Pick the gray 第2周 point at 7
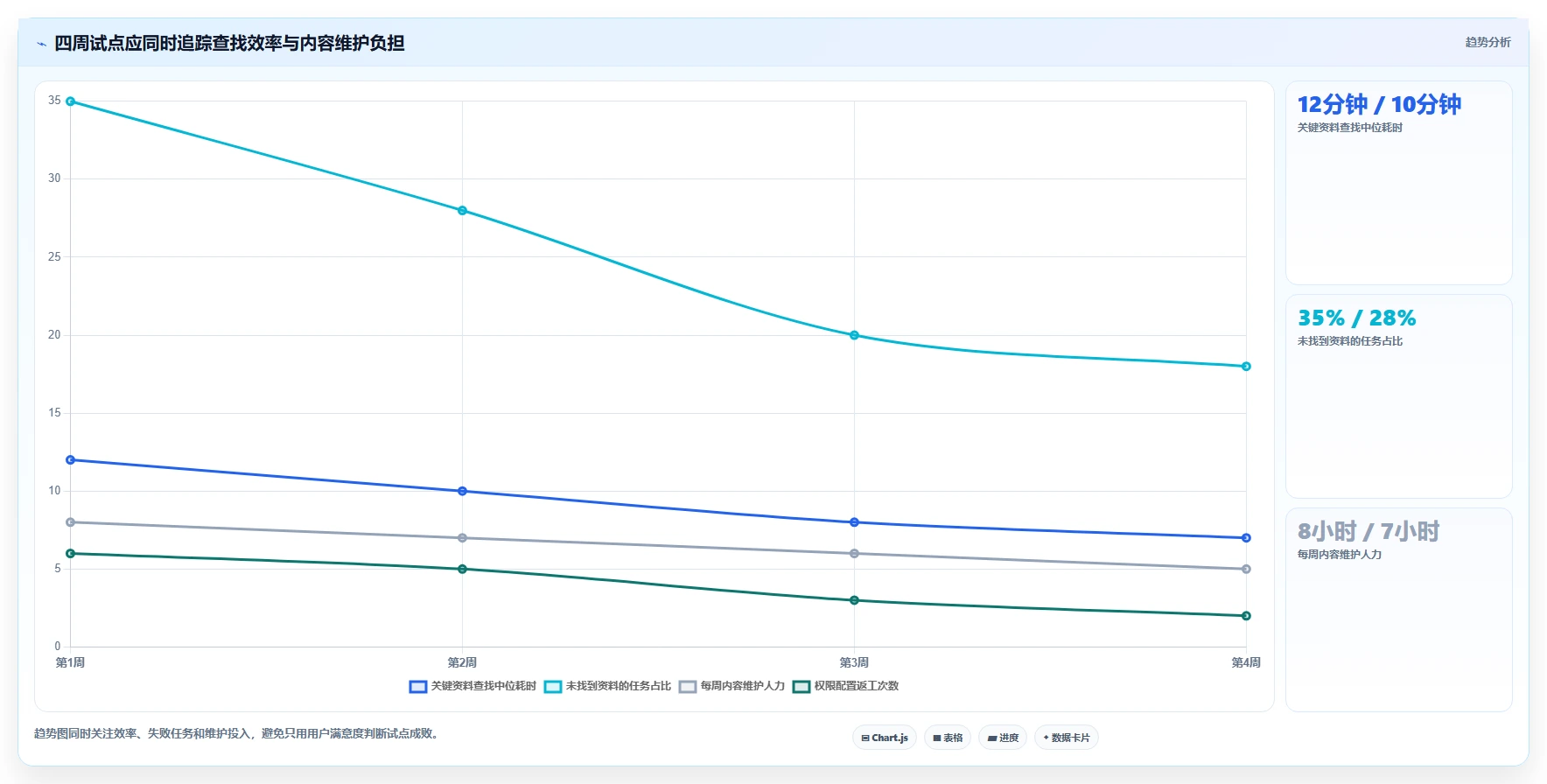Image resolution: width=1547 pixels, height=784 pixels. tap(463, 538)
